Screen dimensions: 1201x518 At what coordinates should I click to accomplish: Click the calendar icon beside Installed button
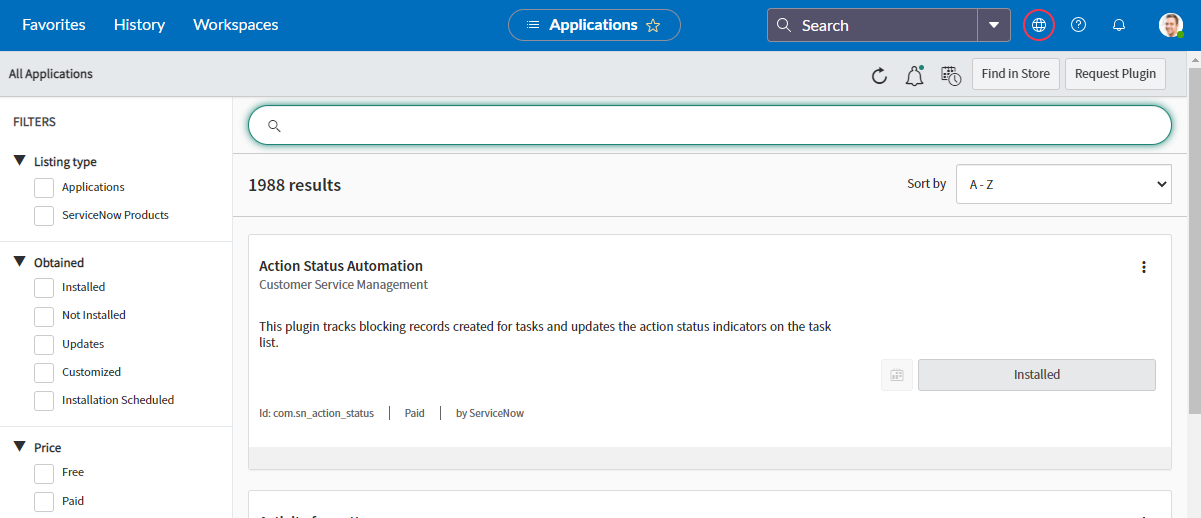pyautogui.click(x=897, y=375)
